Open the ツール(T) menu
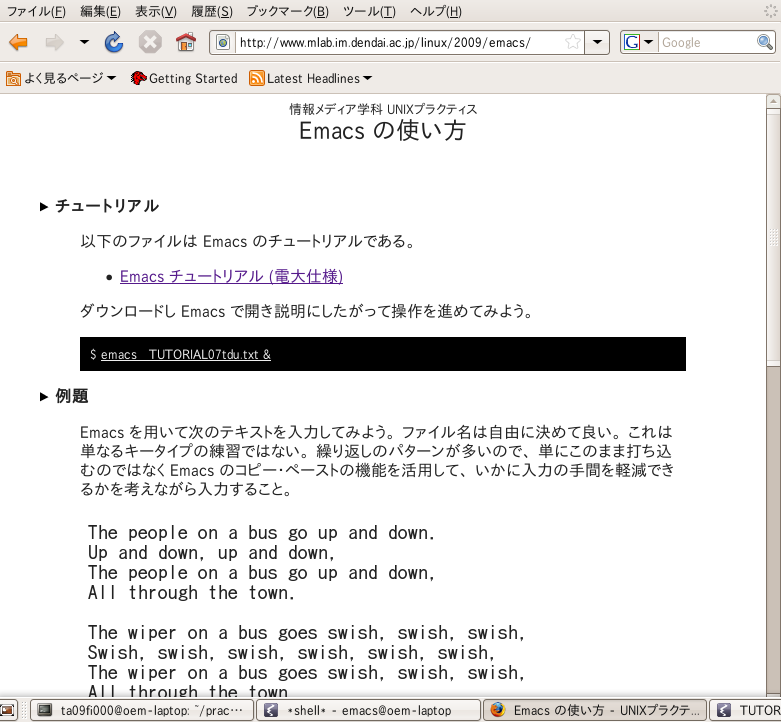This screenshot has height=722, width=781. pos(369,12)
